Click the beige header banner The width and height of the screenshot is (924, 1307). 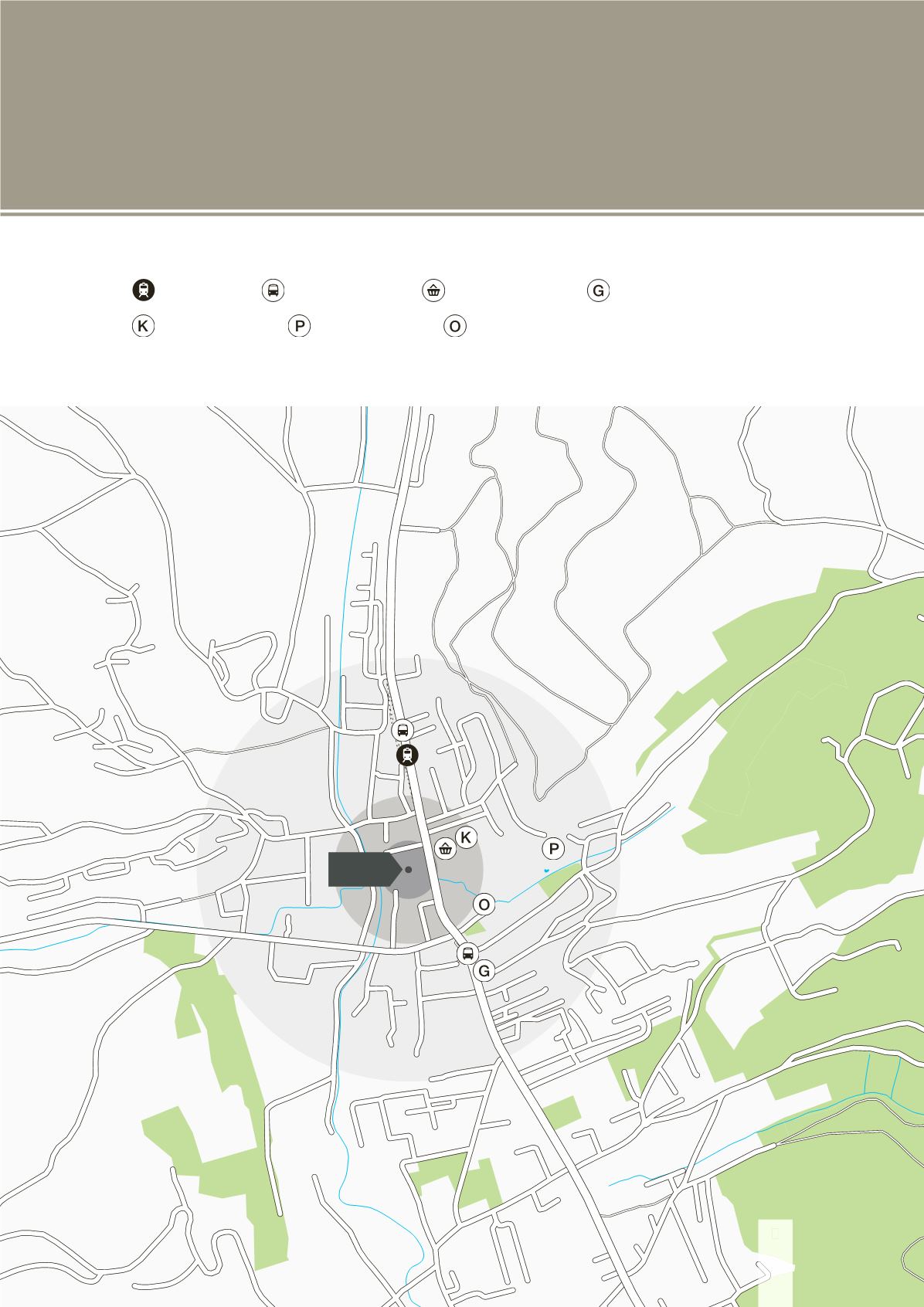tap(462, 104)
